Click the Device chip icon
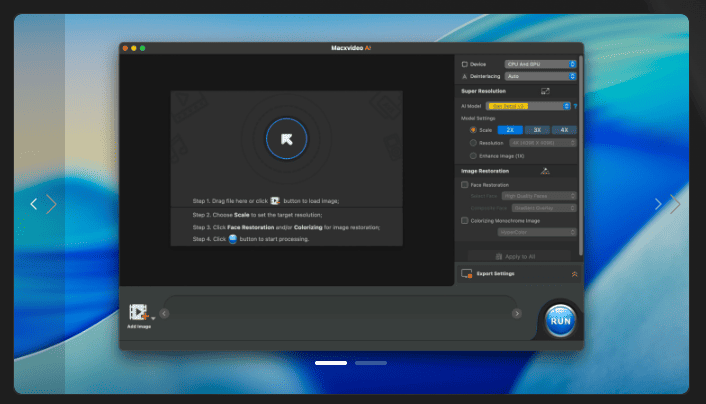This screenshot has width=706, height=404. (x=465, y=64)
